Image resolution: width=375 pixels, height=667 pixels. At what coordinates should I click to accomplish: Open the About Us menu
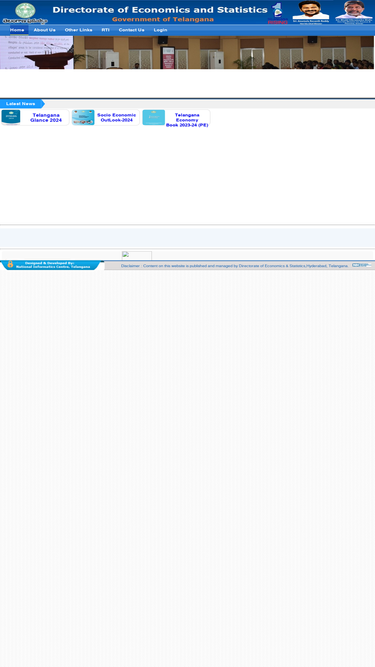(x=45, y=30)
